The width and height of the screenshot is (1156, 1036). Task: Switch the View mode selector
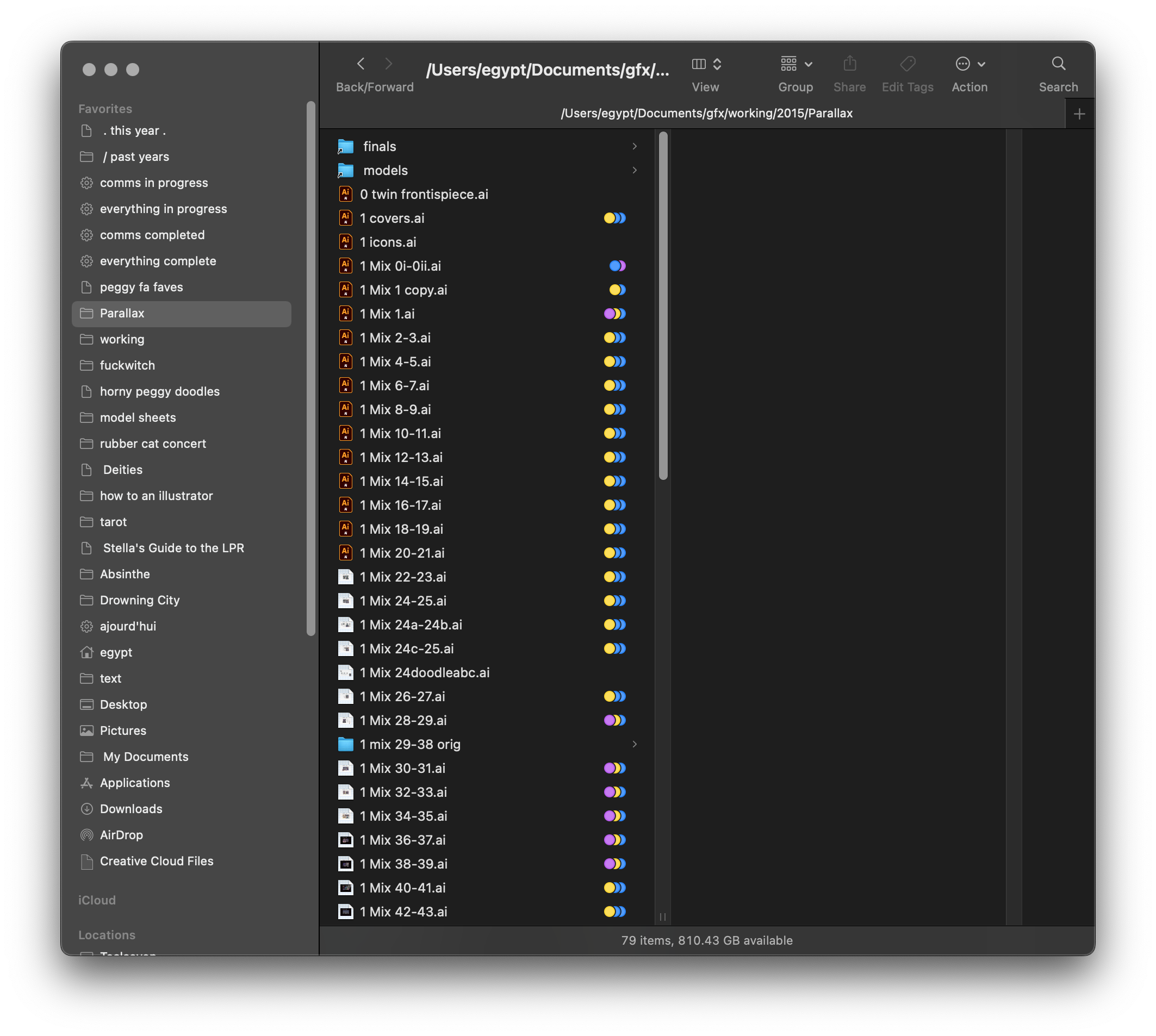point(706,64)
